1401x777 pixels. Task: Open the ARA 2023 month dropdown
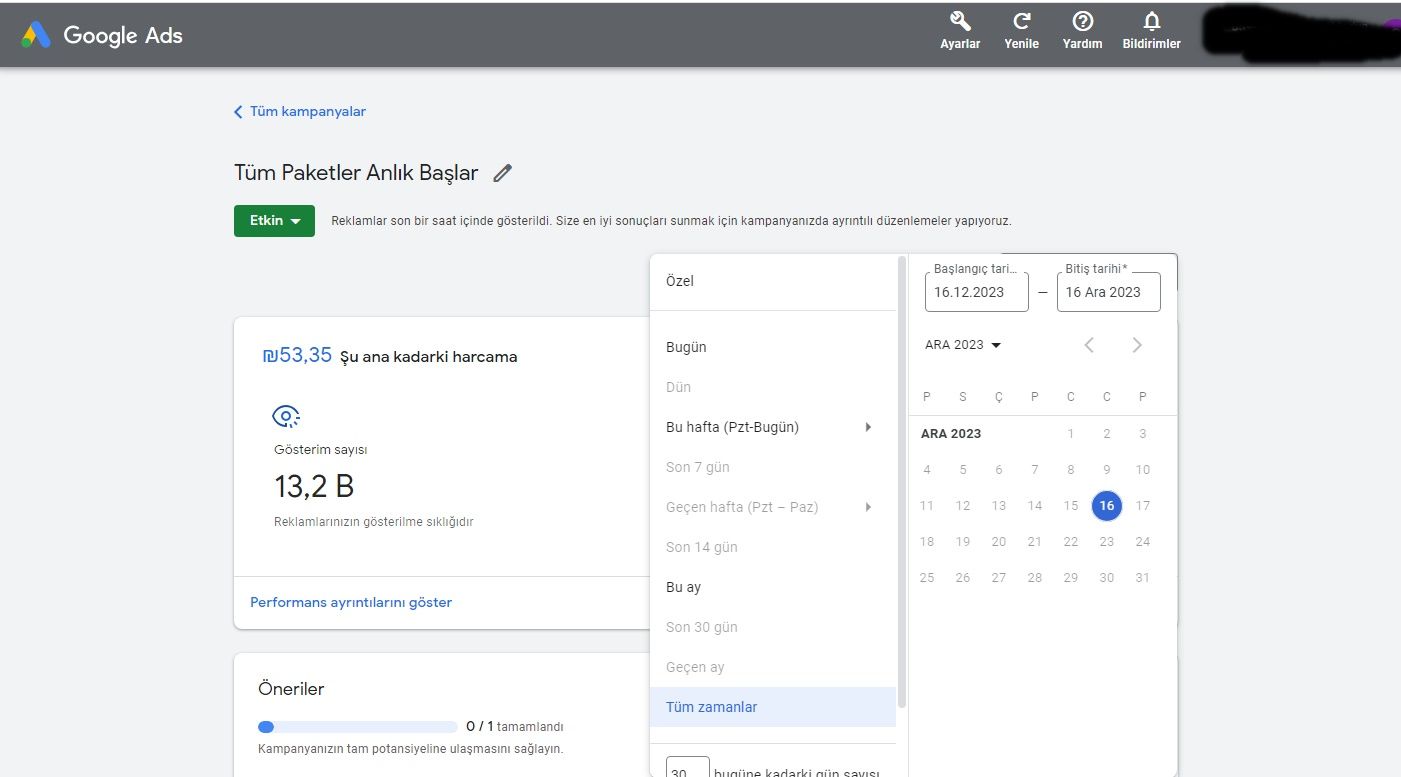click(x=963, y=345)
